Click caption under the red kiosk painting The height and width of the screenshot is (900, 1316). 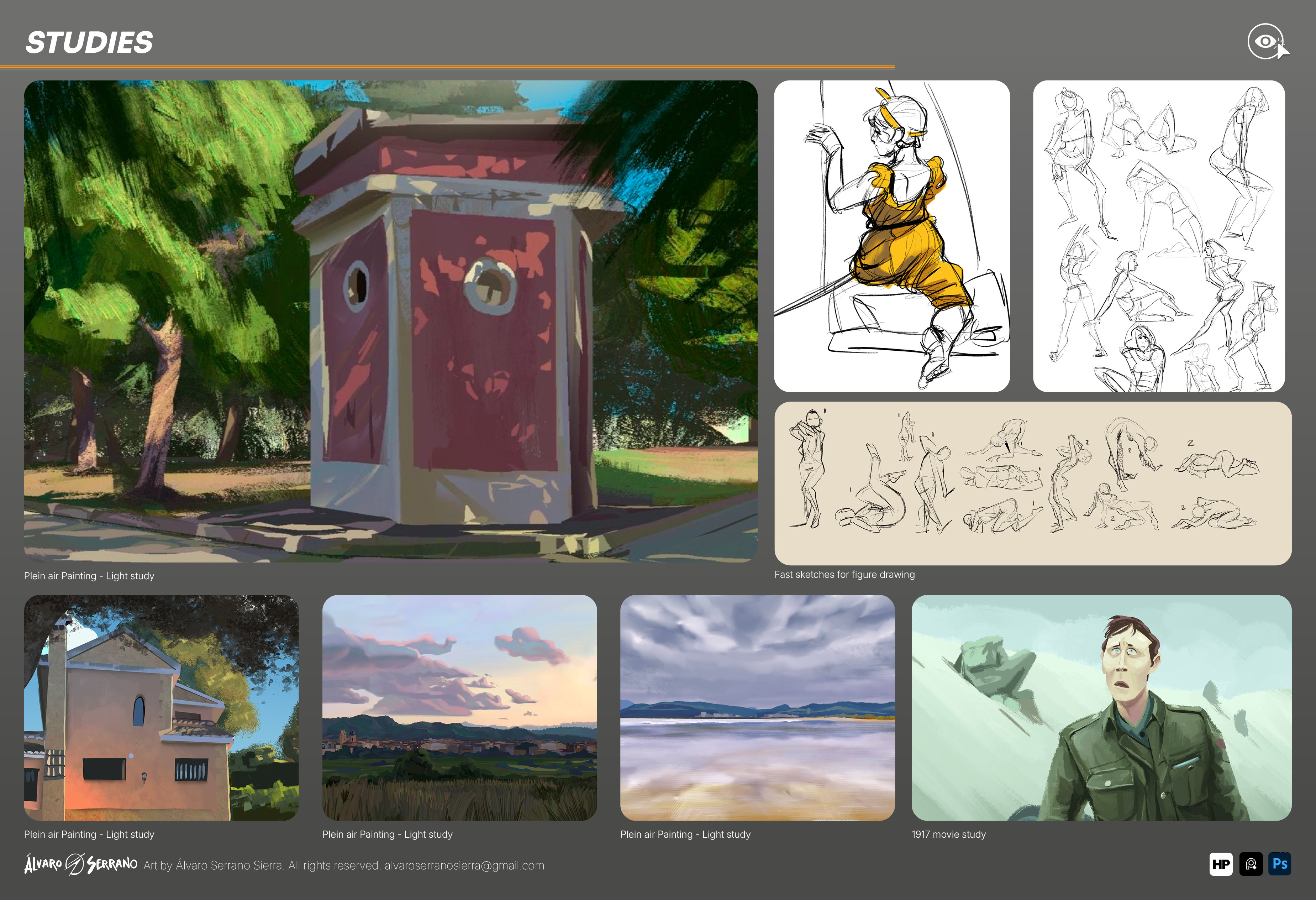89,576
